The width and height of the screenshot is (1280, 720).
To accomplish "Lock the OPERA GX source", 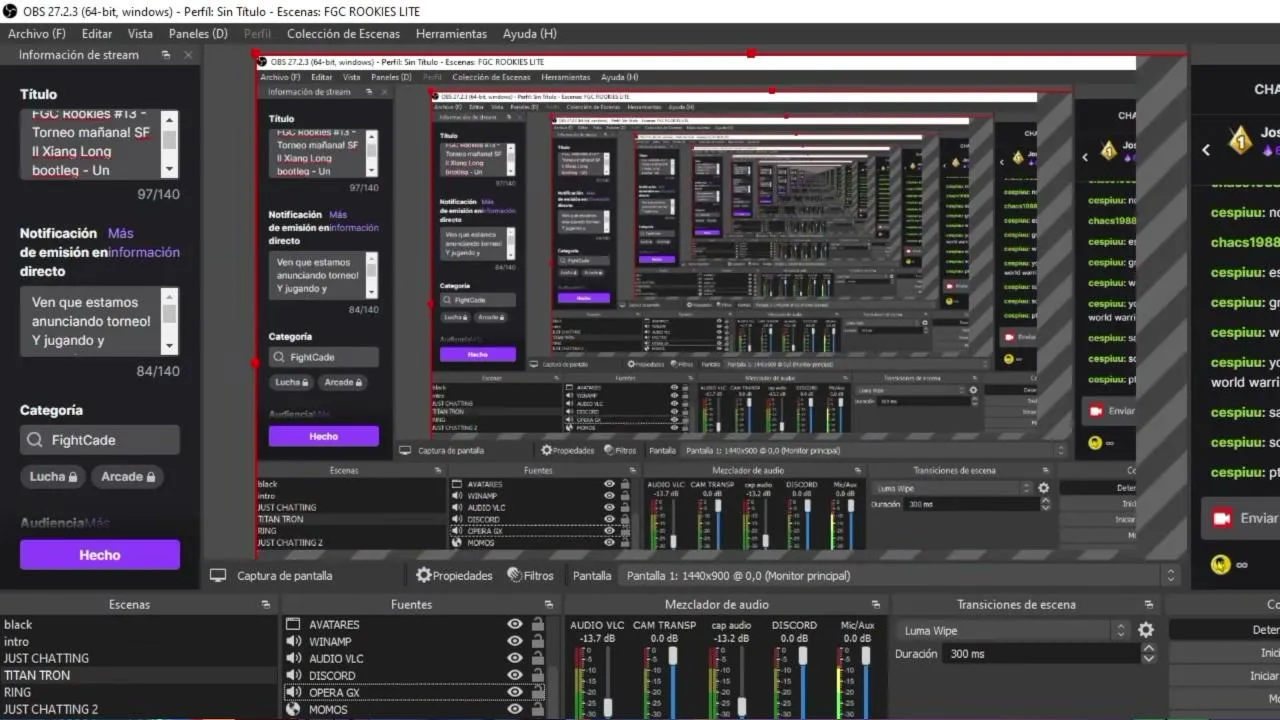I will pyautogui.click(x=538, y=692).
